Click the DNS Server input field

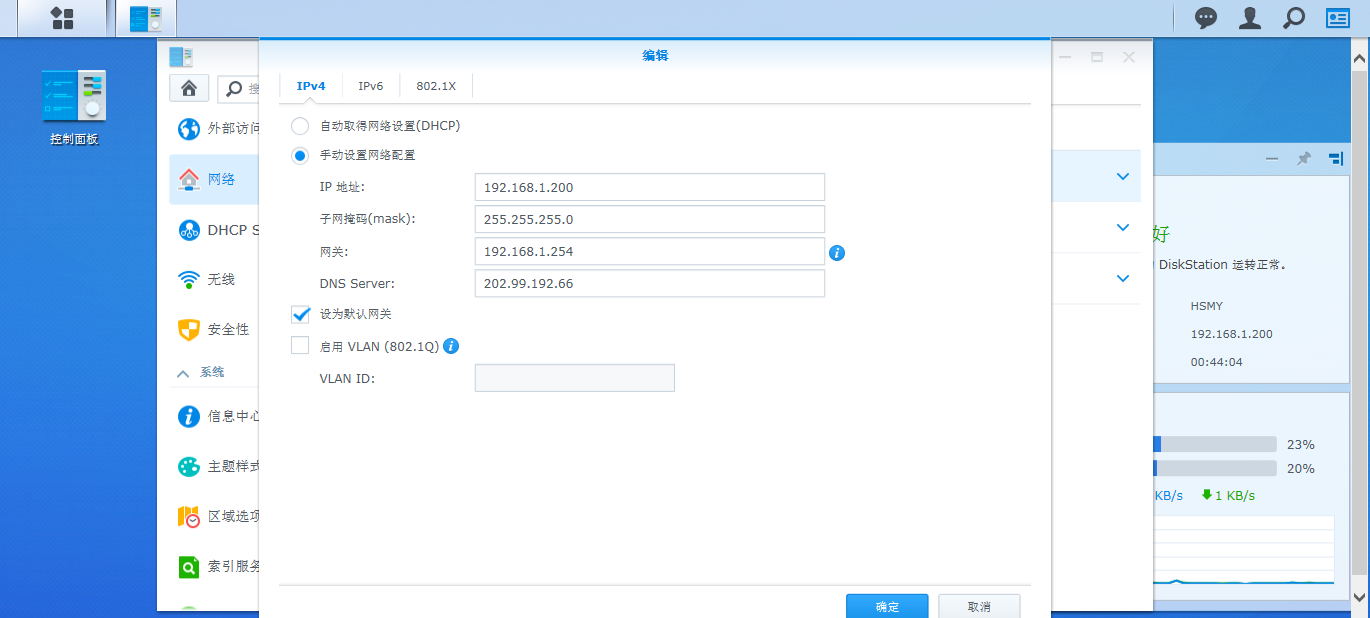650,284
